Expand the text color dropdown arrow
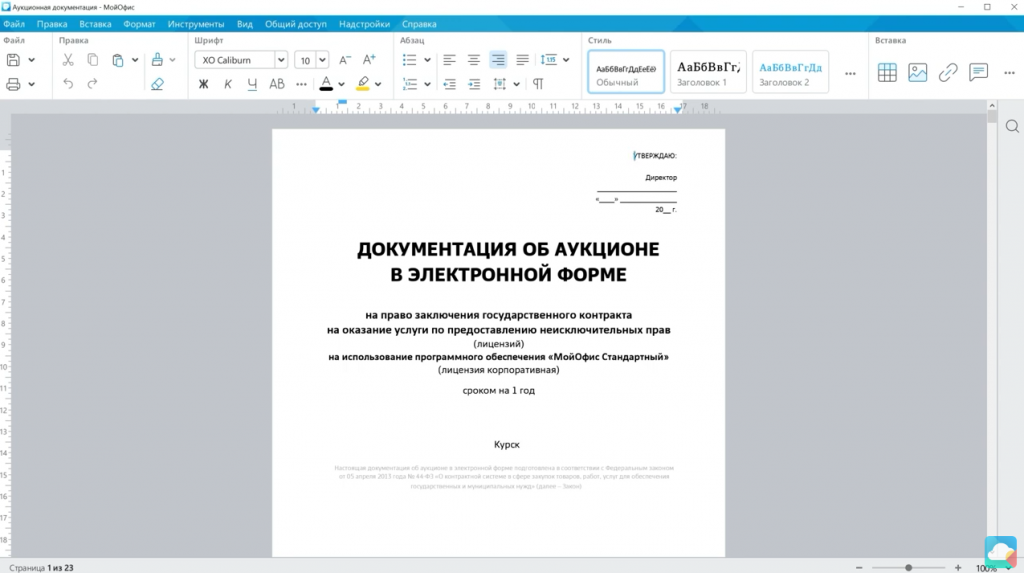Viewport: 1024px width, 573px height. coord(341,84)
